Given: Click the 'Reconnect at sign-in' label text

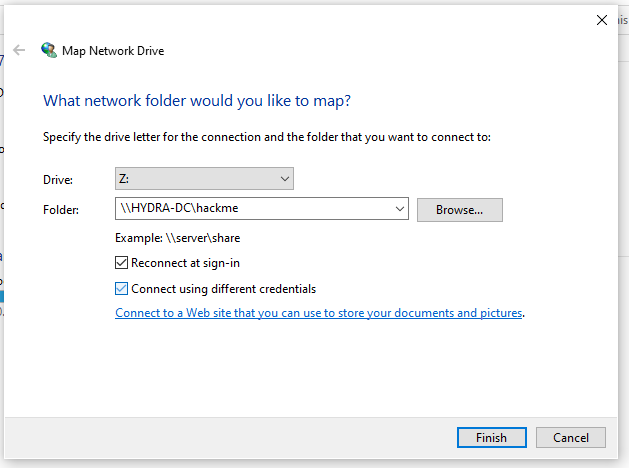Looking at the screenshot, I should 185,263.
